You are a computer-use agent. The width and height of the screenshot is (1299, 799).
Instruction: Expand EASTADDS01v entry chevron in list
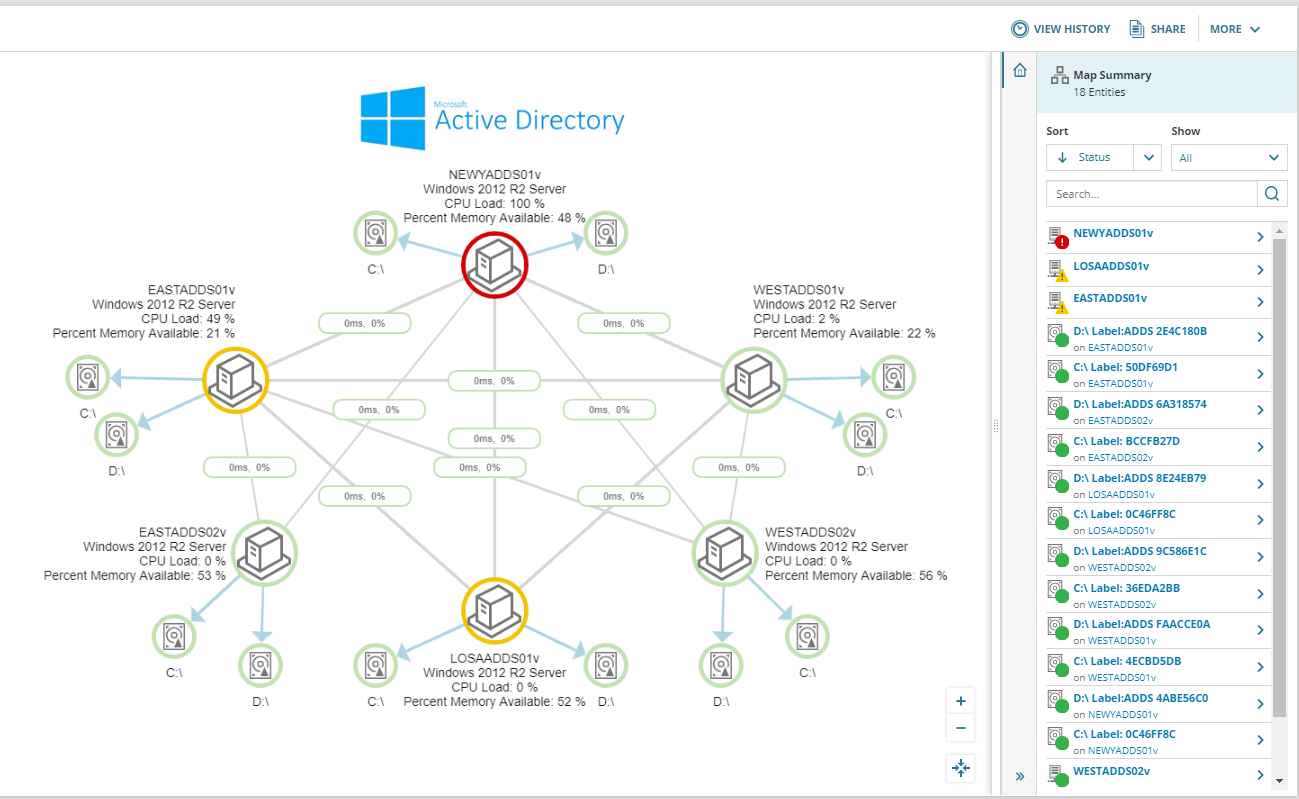[1260, 302]
